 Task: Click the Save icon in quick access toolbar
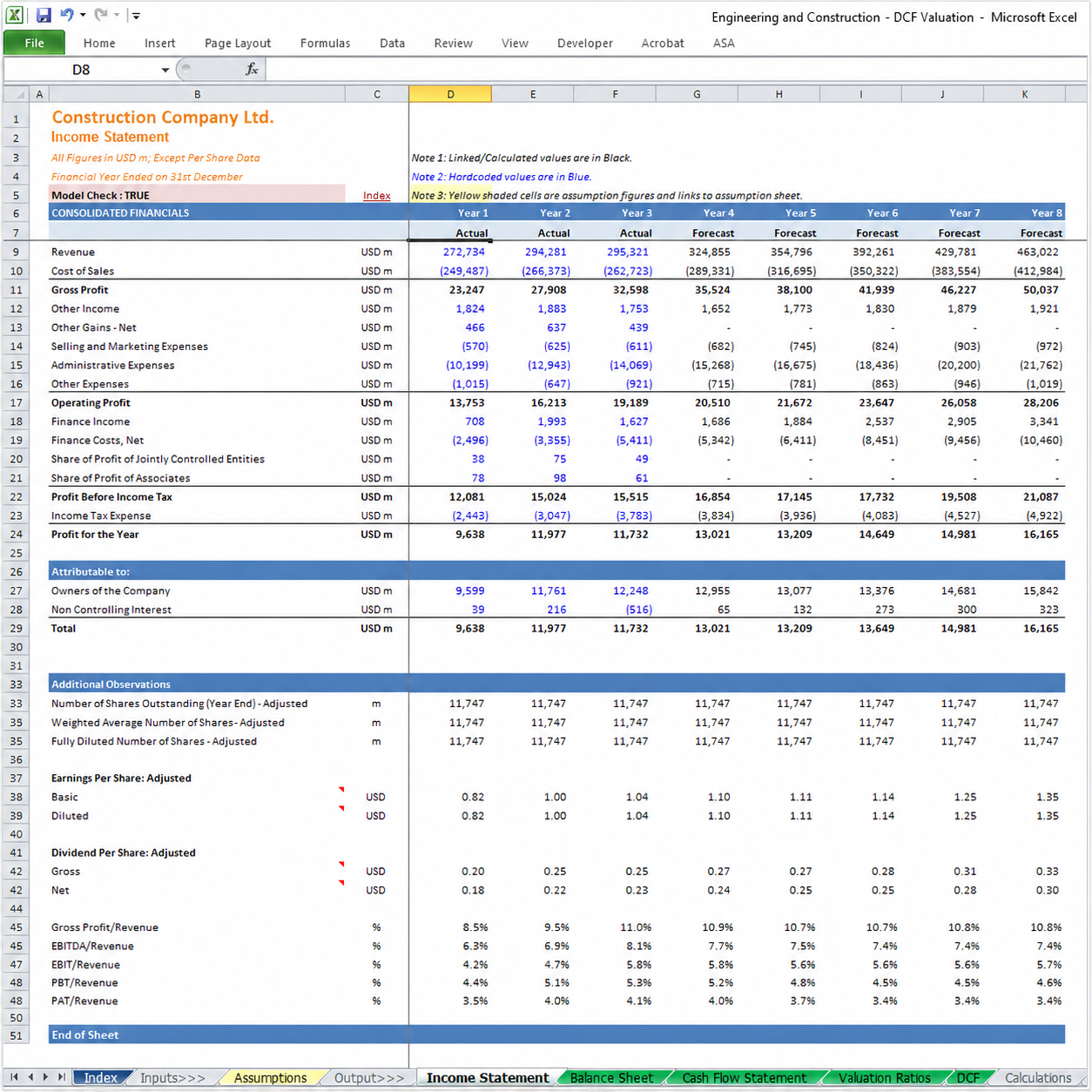44,15
